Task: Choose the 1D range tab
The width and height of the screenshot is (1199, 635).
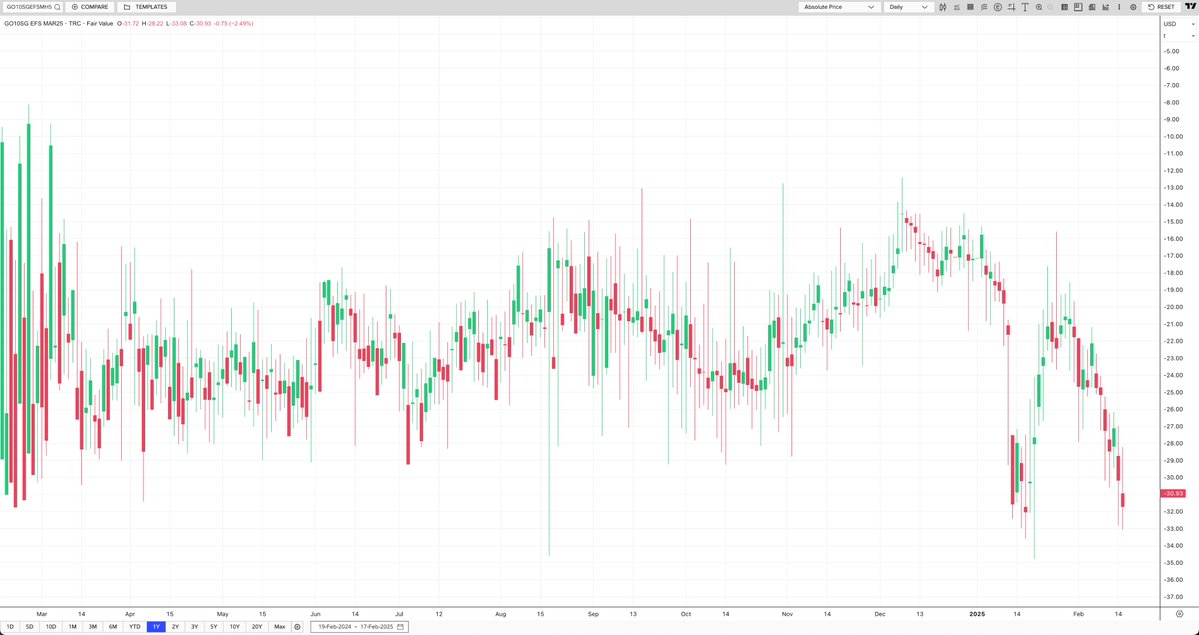Action: tap(10, 627)
